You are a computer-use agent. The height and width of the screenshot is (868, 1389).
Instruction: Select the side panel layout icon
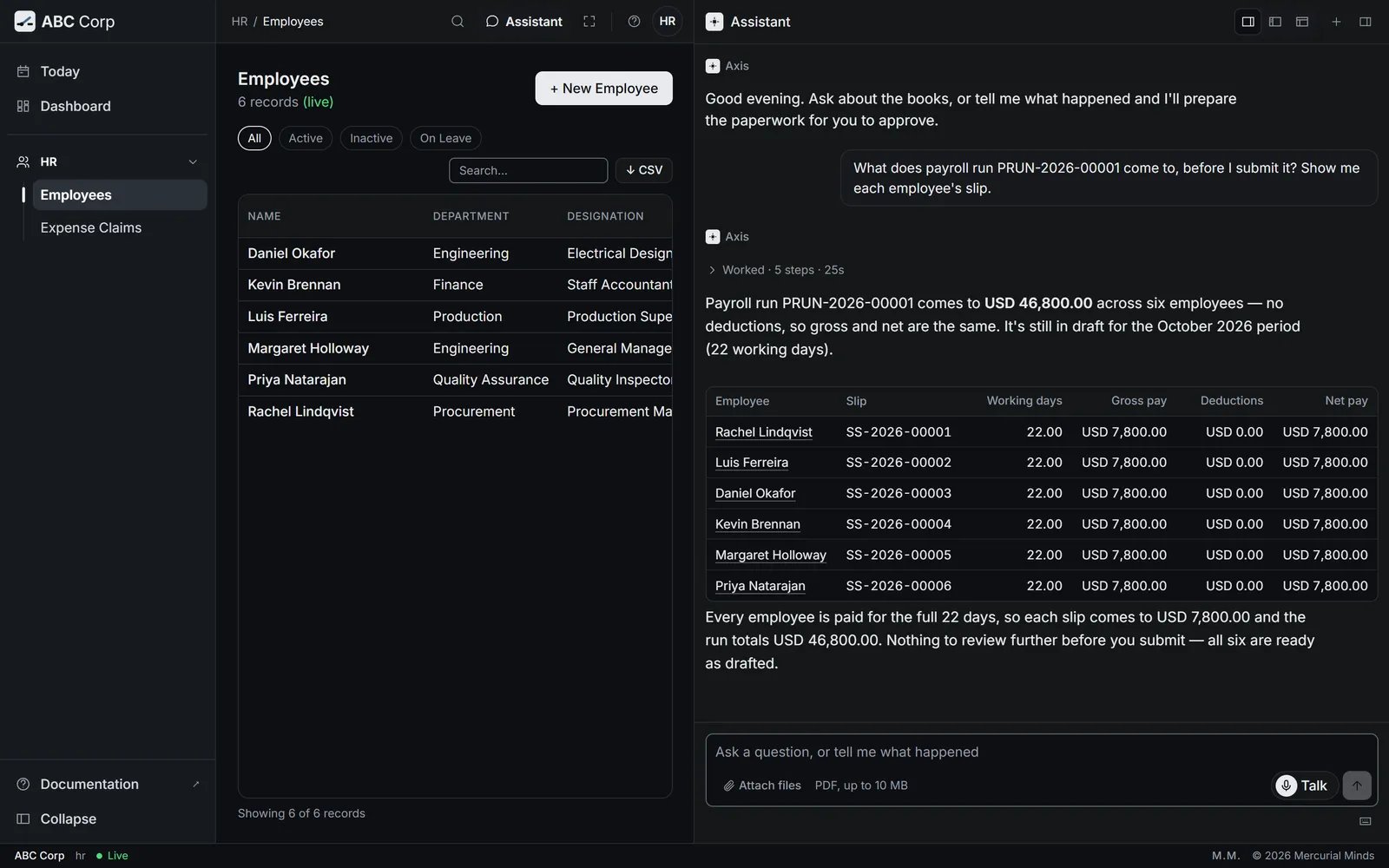1248,22
